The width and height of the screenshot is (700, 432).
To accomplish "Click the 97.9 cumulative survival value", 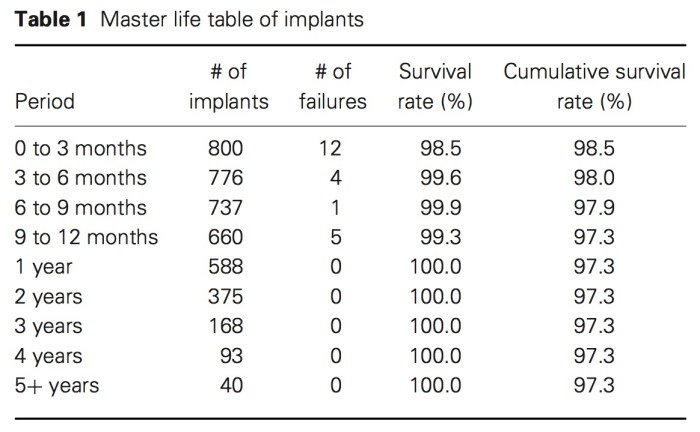I will coord(594,208).
